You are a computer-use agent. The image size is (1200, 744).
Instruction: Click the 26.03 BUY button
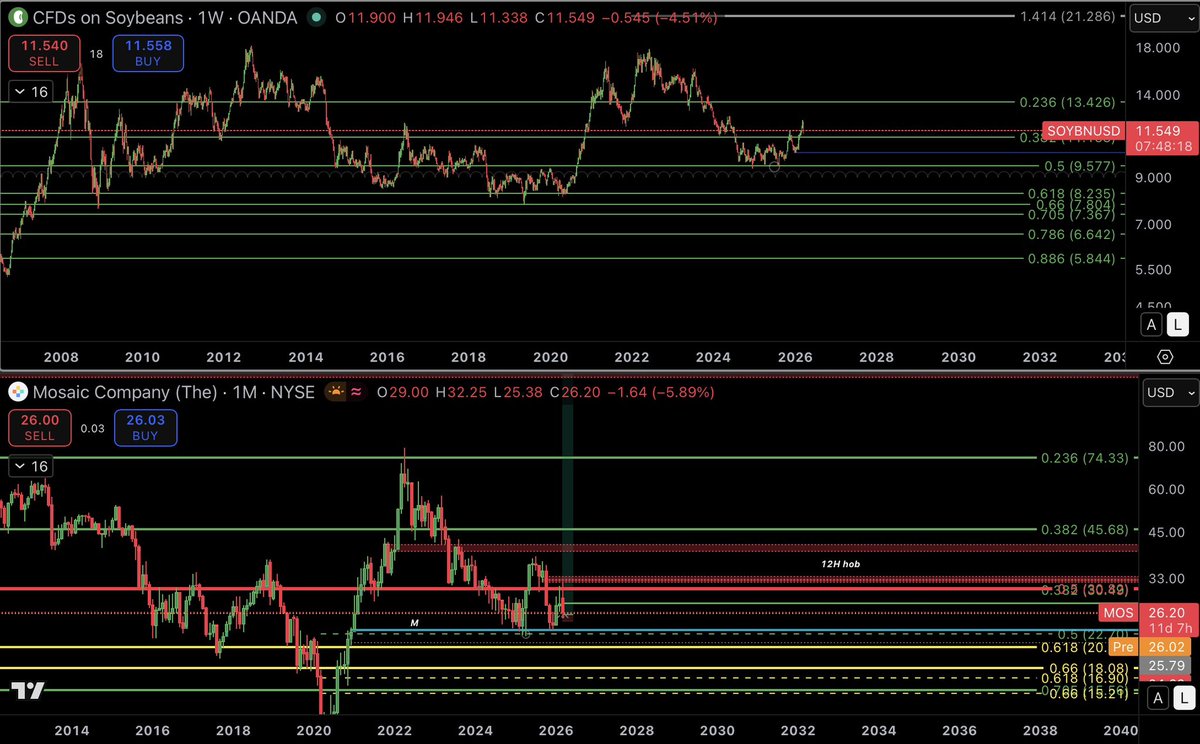[144, 427]
